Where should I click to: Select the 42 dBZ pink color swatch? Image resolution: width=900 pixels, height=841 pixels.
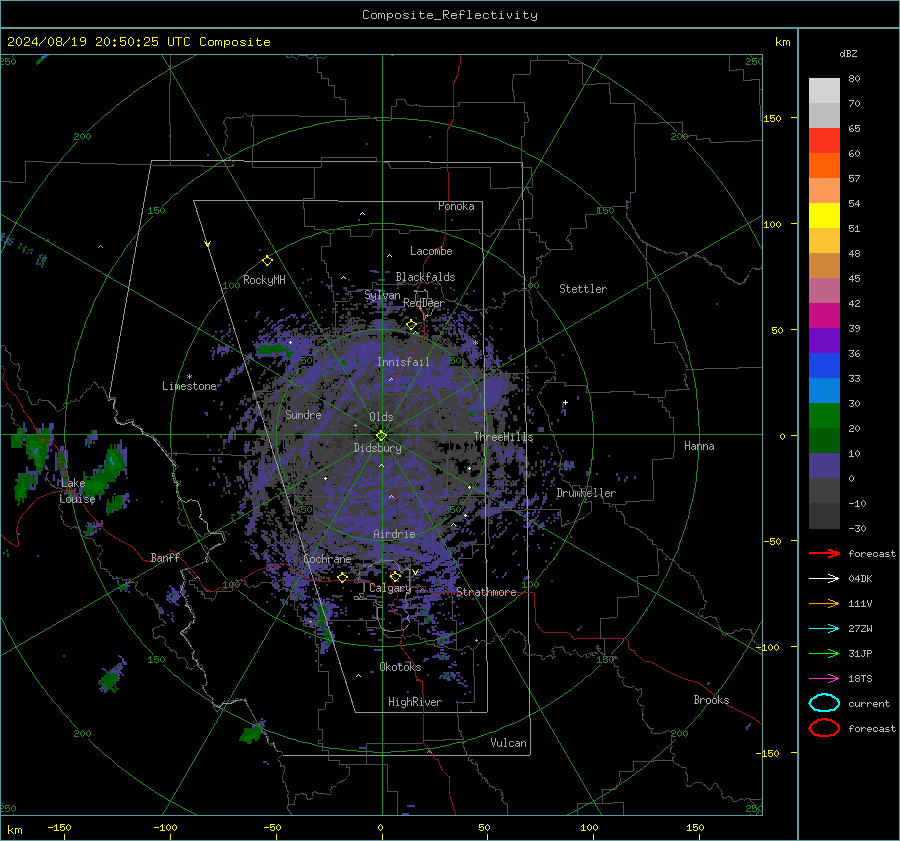(824, 290)
